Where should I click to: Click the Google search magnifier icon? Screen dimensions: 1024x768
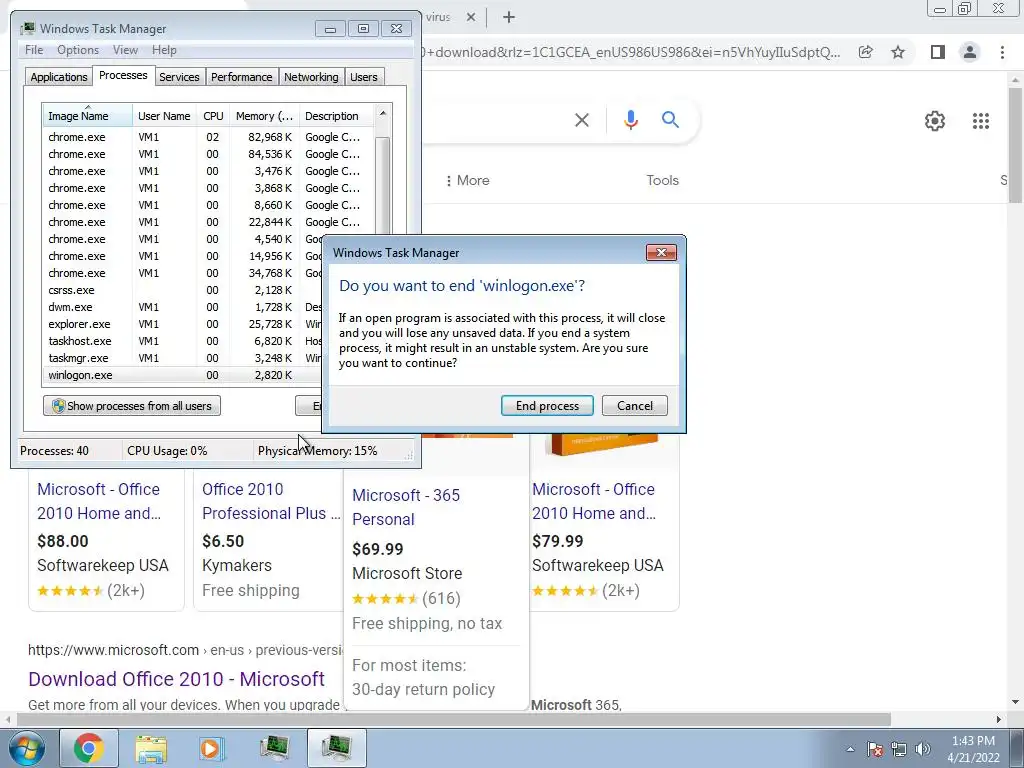670,120
